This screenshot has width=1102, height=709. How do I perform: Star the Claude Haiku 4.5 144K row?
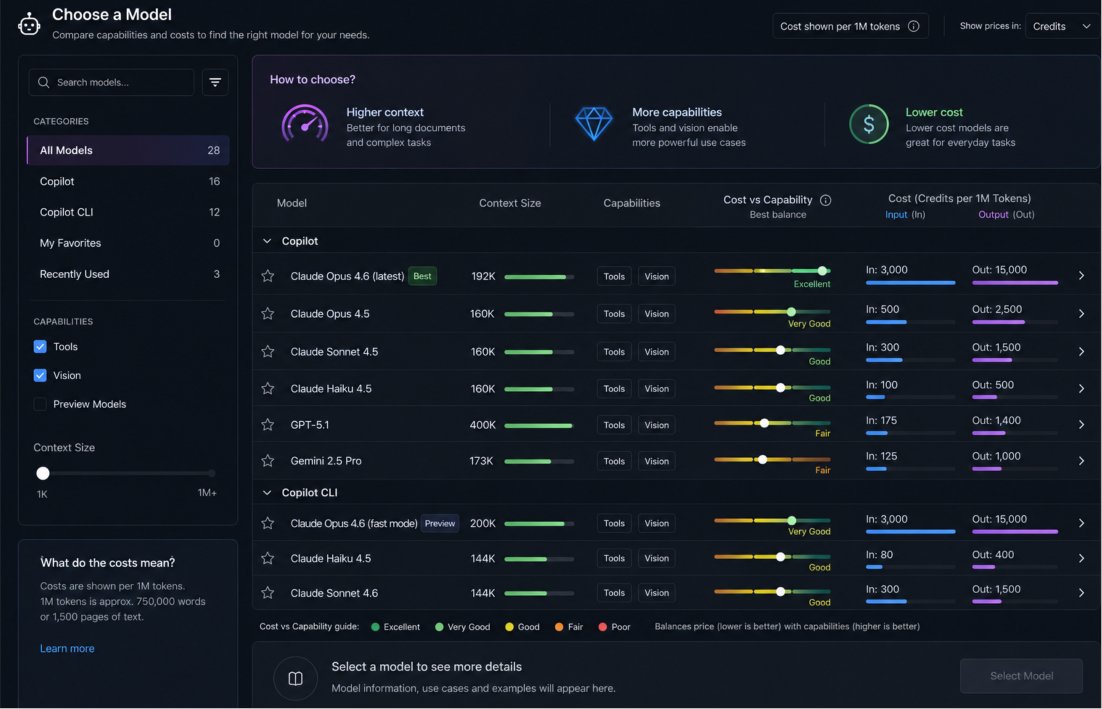tap(268, 559)
